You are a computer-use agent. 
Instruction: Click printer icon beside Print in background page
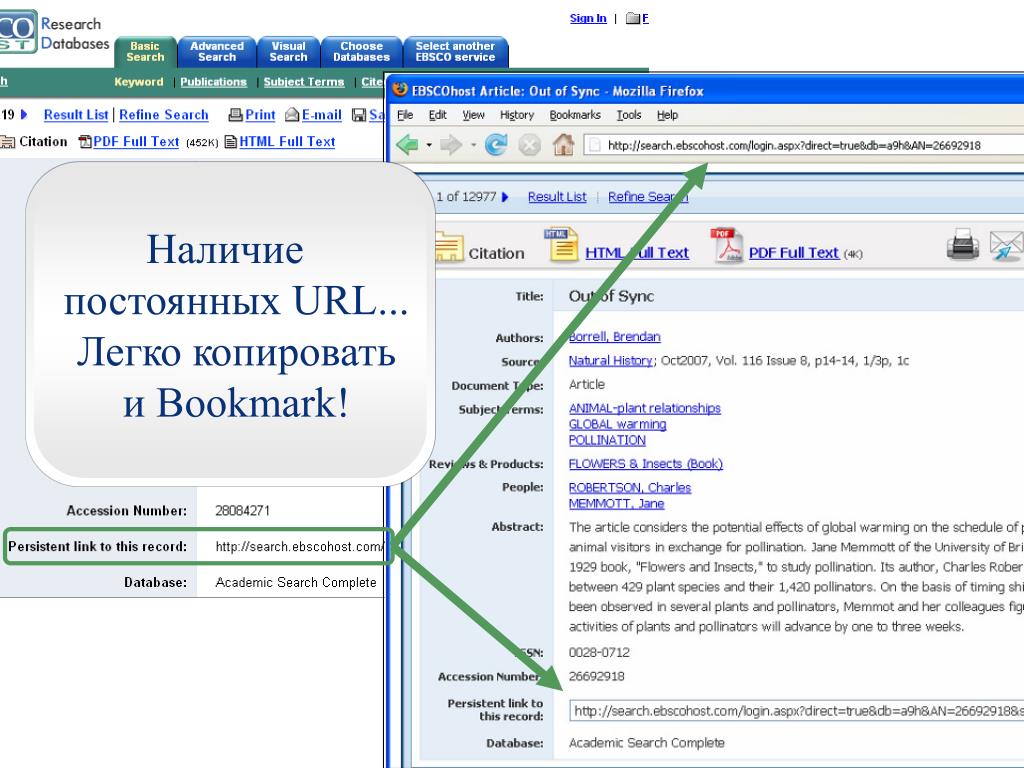[x=235, y=115]
